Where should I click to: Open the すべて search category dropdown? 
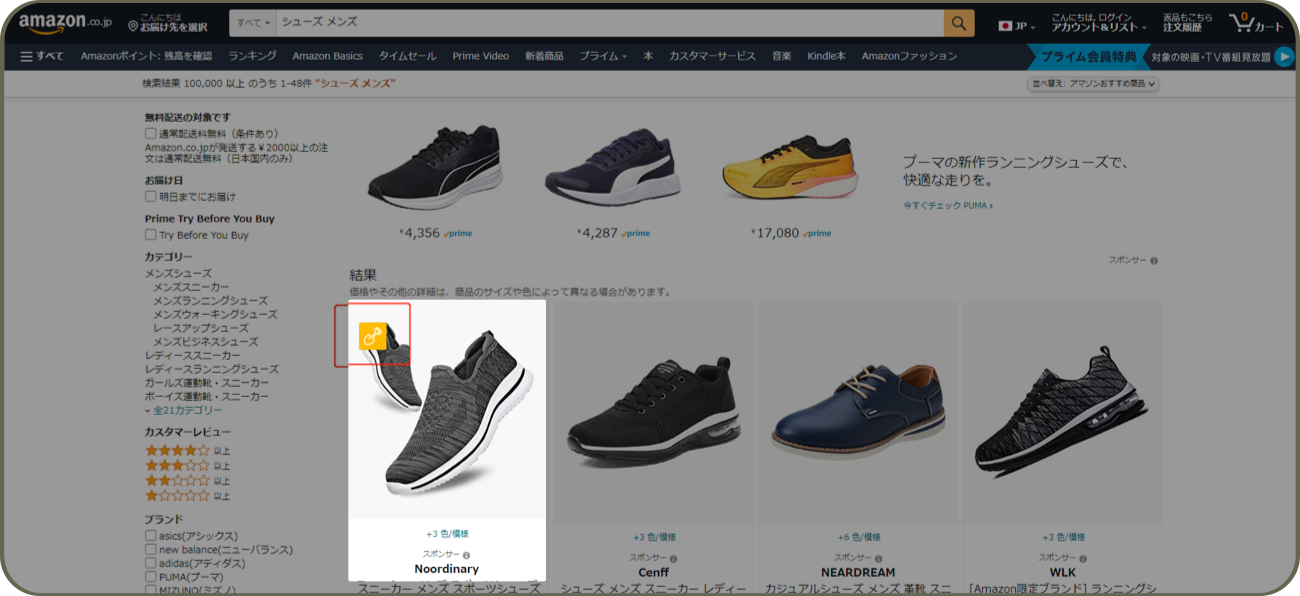pos(253,23)
